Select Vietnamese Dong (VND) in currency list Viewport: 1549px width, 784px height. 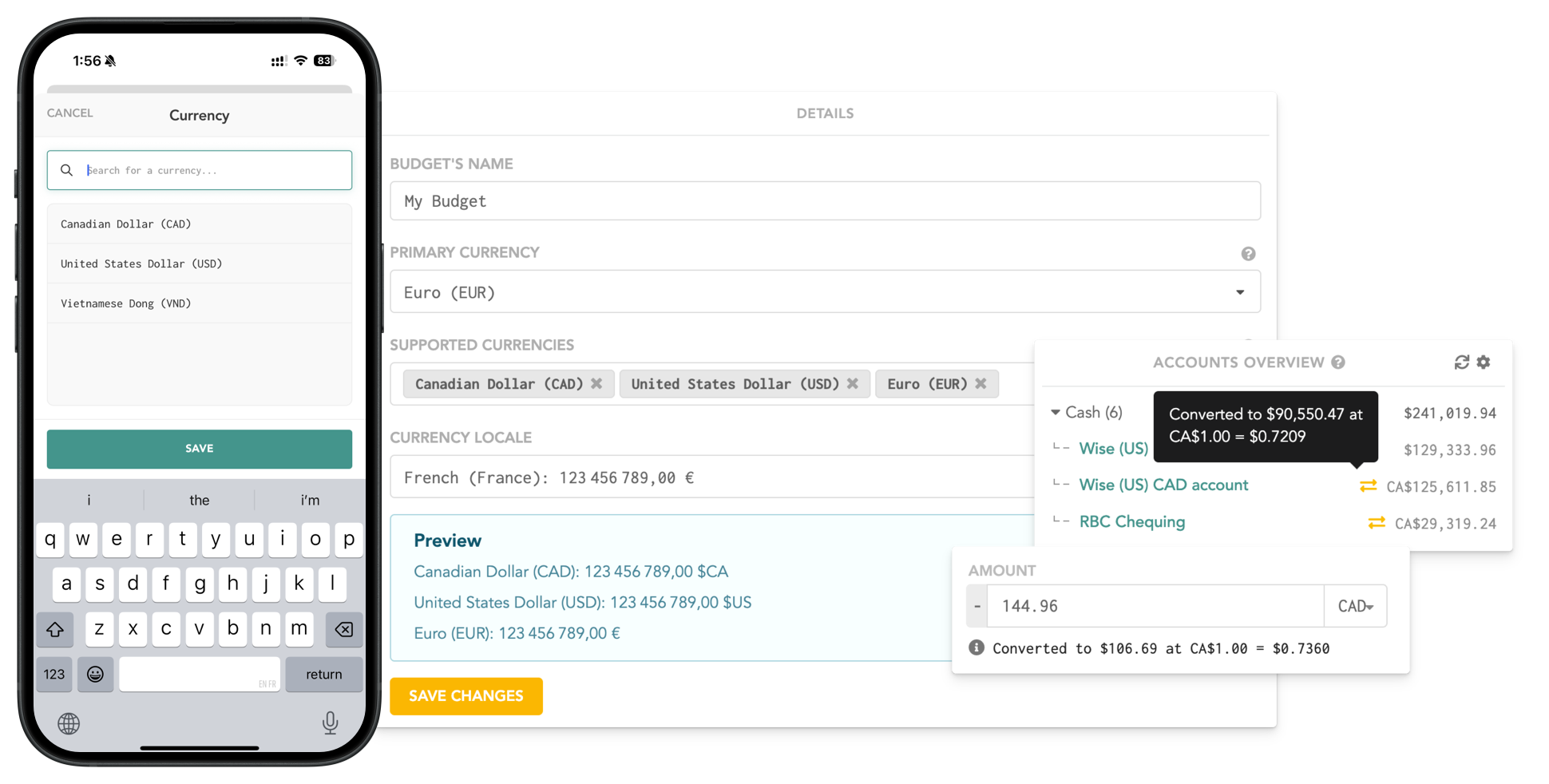tap(126, 303)
